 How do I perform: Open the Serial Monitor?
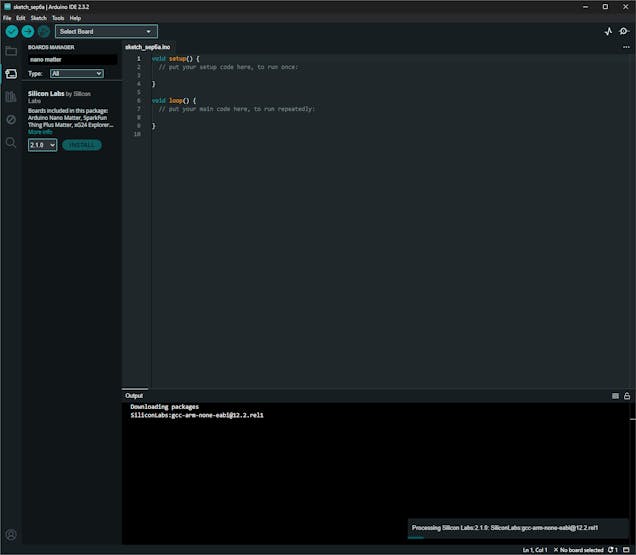(624, 32)
